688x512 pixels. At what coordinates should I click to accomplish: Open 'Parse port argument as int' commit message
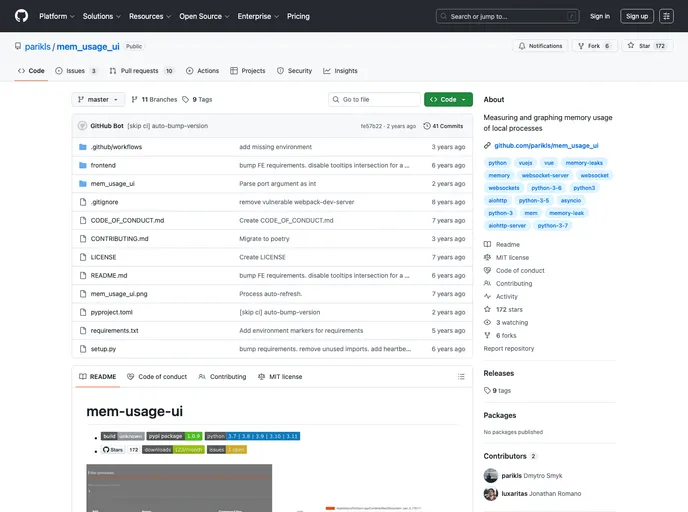(x=278, y=184)
